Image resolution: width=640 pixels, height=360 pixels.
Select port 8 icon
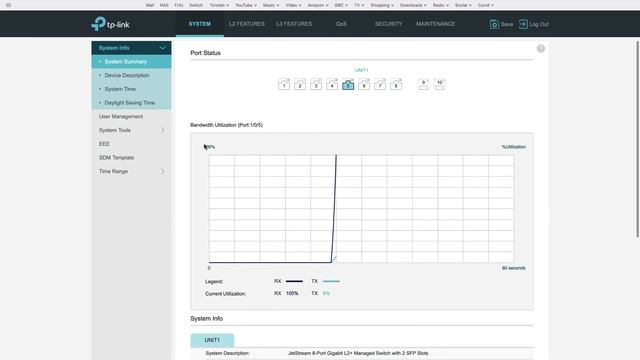coord(396,84)
